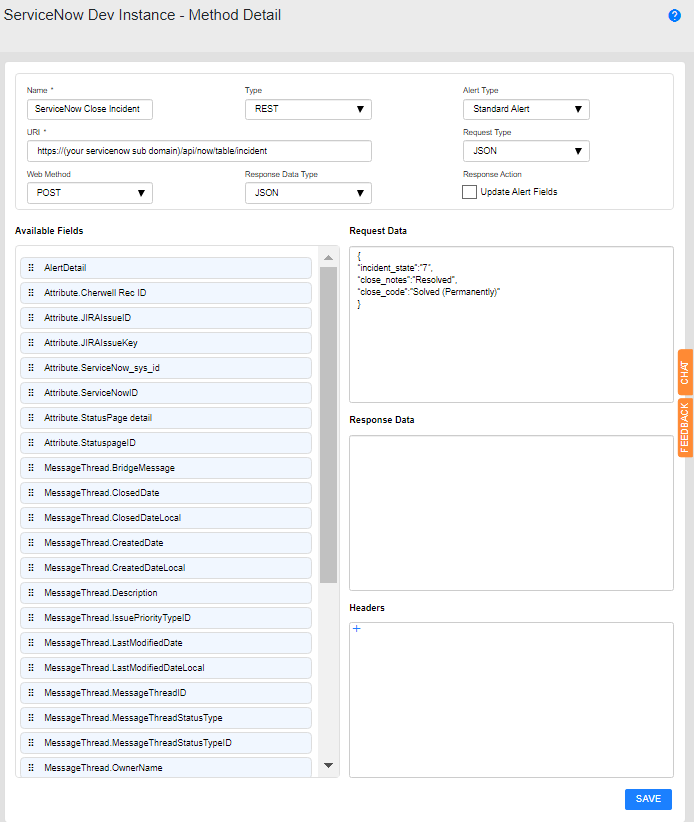Click scroll-up arrow in Available Fields list
694x822 pixels.
tap(329, 258)
